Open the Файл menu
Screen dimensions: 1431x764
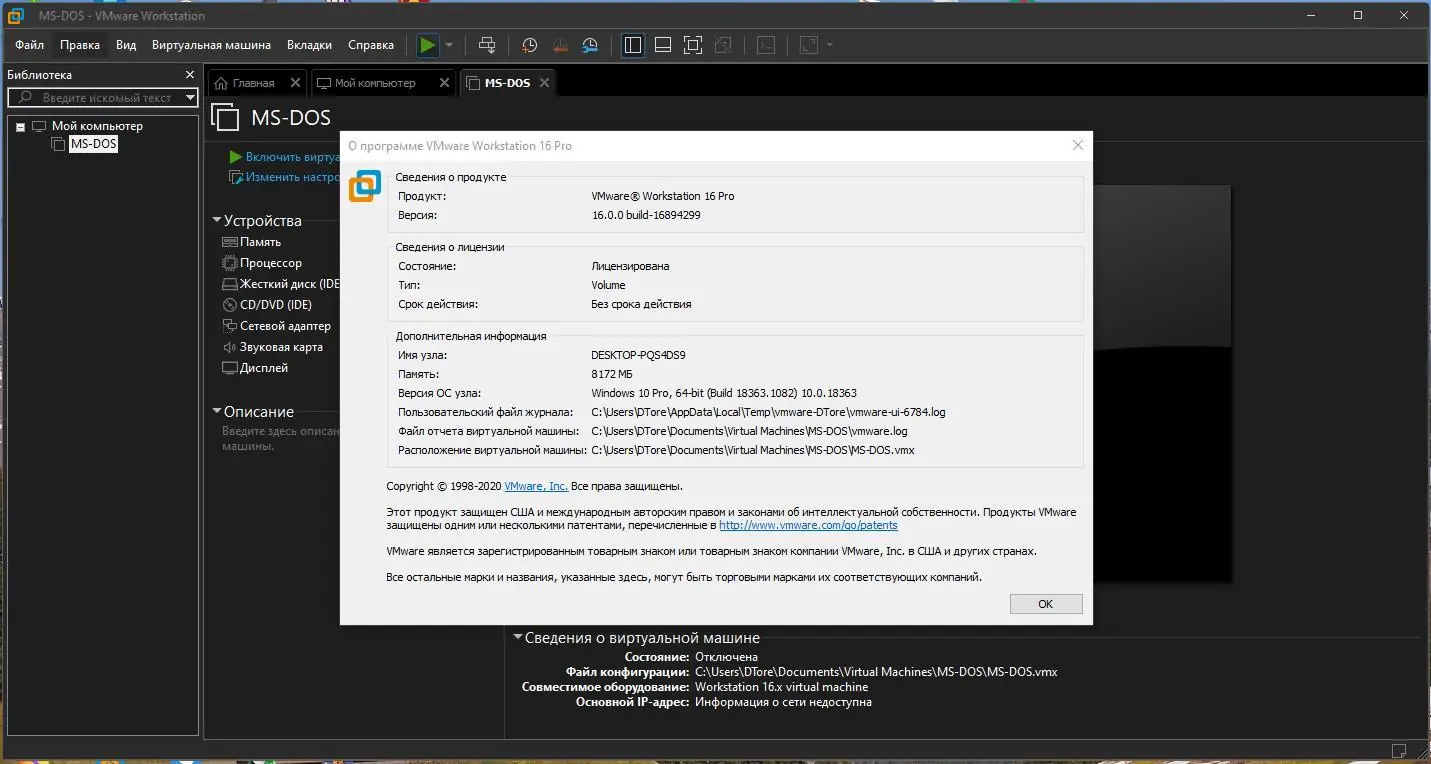pos(29,45)
